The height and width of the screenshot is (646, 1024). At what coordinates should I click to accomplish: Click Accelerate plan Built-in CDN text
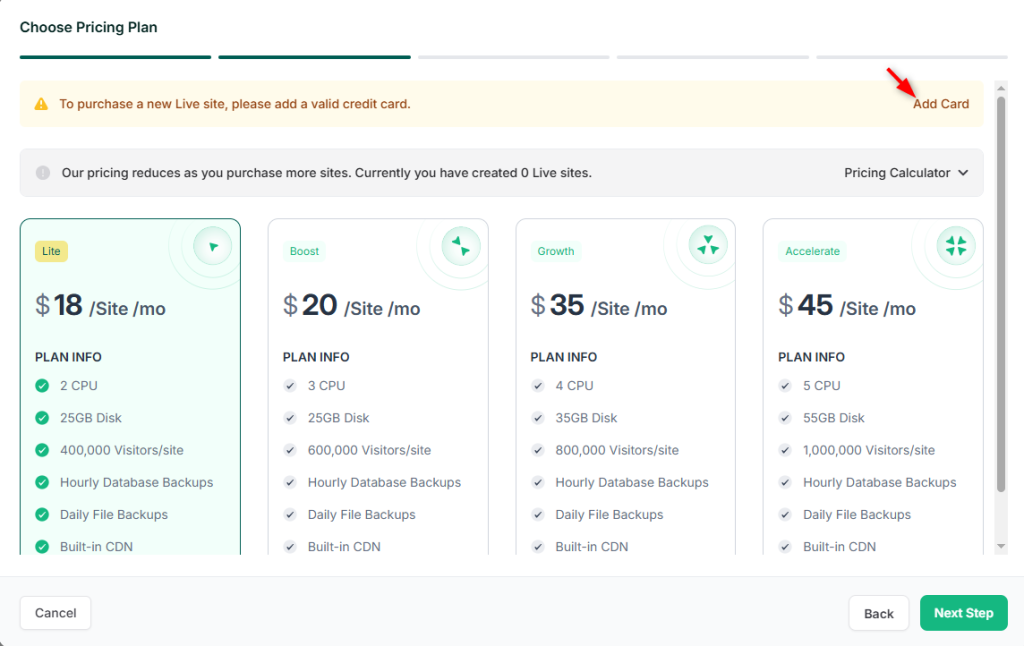(x=839, y=547)
